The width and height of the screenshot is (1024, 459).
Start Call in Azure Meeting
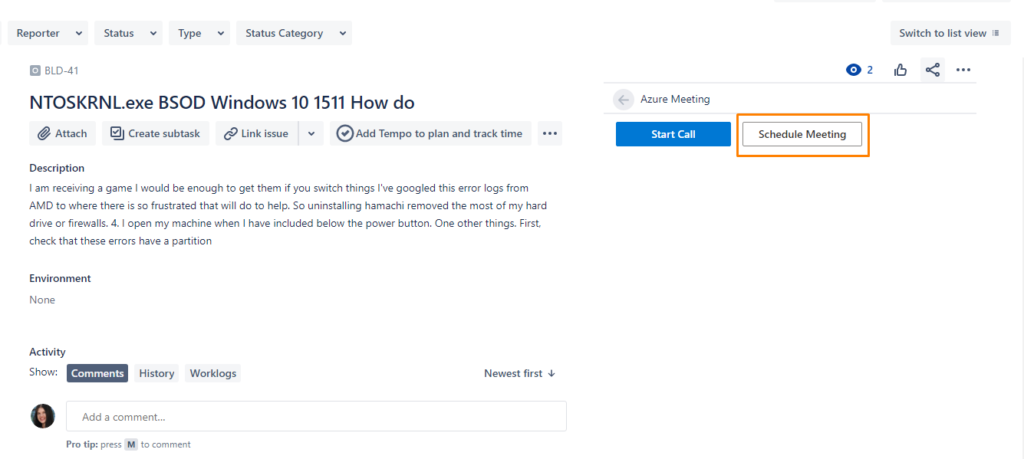[673, 134]
